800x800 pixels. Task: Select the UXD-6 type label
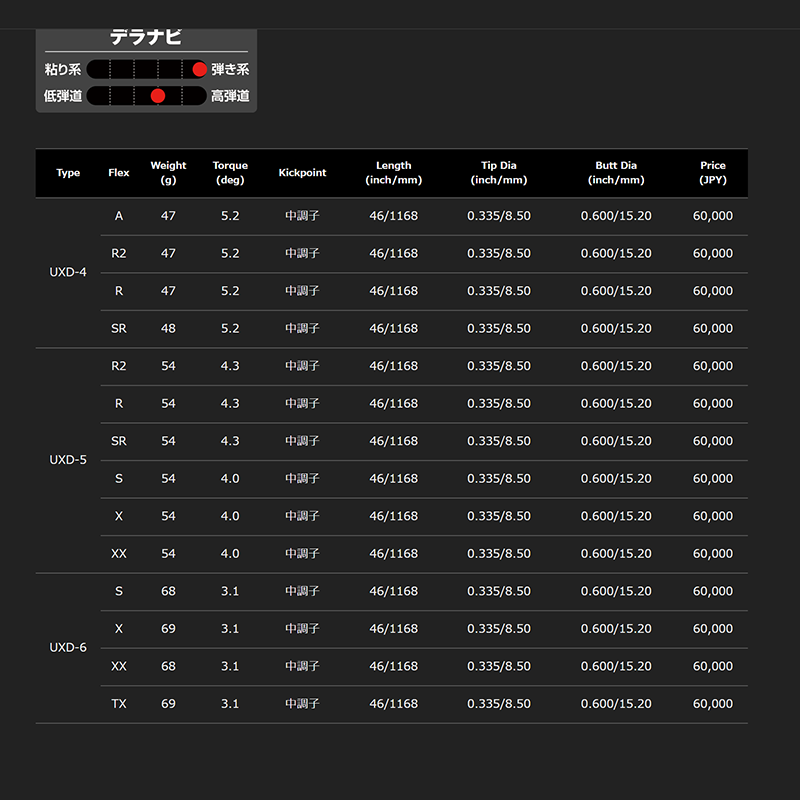(68, 647)
